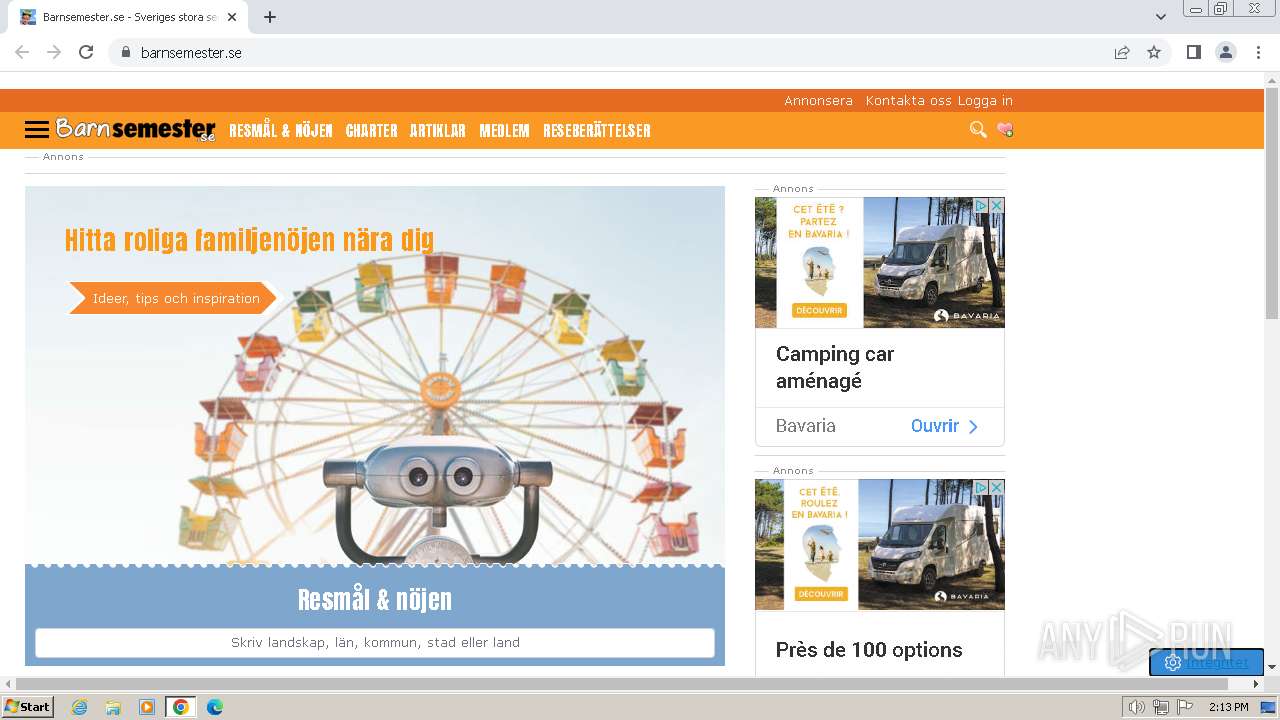This screenshot has width=1280, height=720.
Task: Open the hamburger menu on Barnsemester
Action: click(37, 130)
